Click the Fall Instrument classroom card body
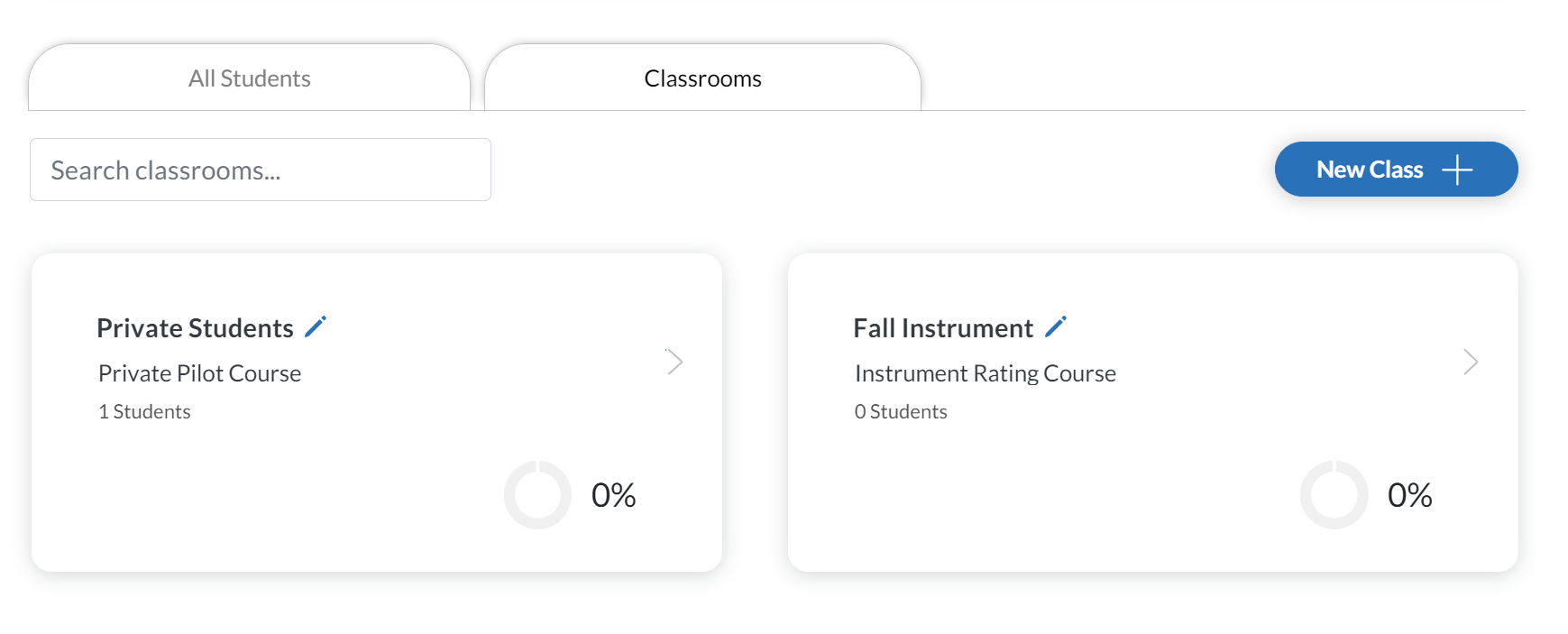Image resolution: width=1568 pixels, height=634 pixels. point(1153,412)
